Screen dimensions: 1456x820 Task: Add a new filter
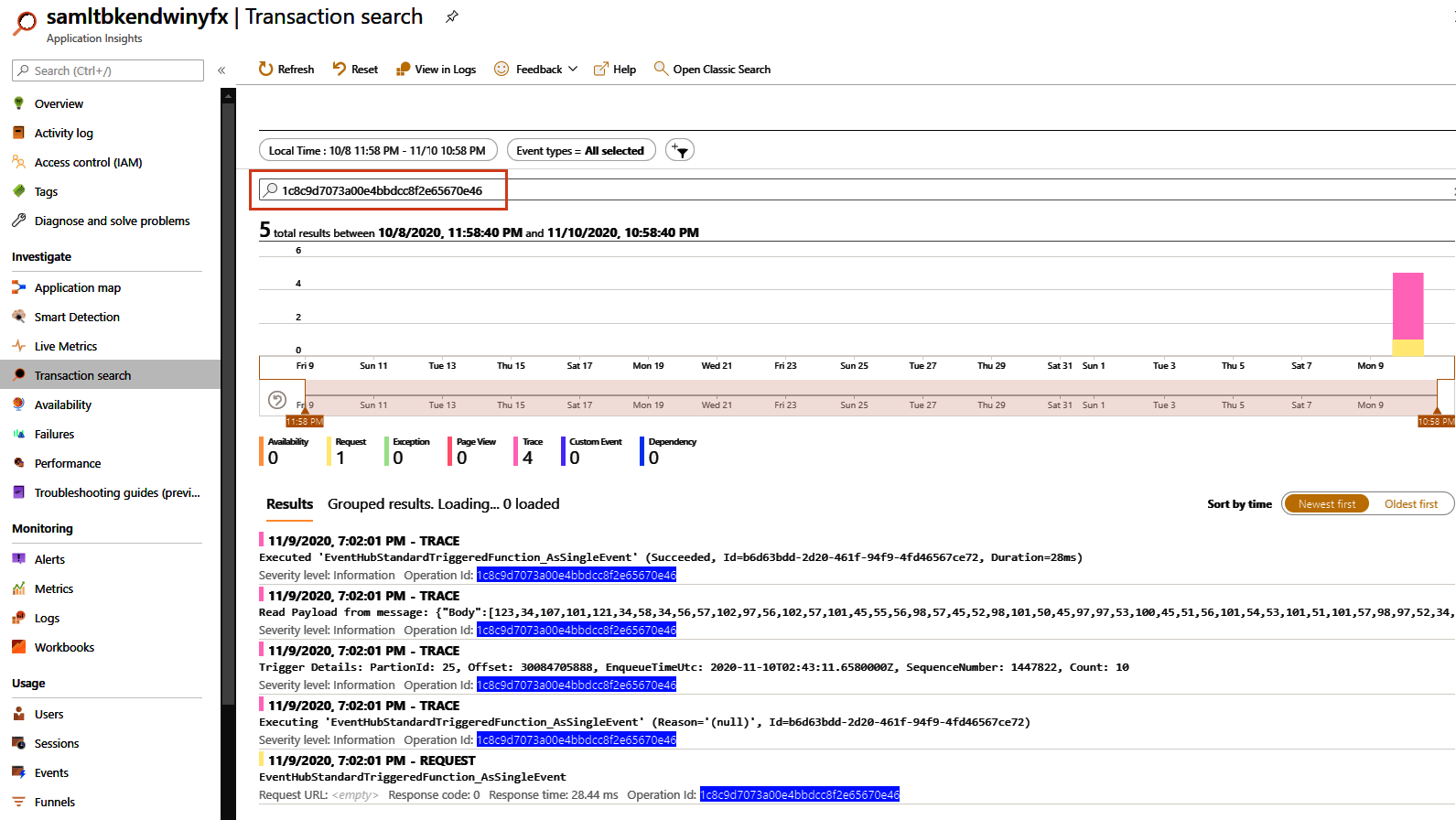[x=680, y=150]
